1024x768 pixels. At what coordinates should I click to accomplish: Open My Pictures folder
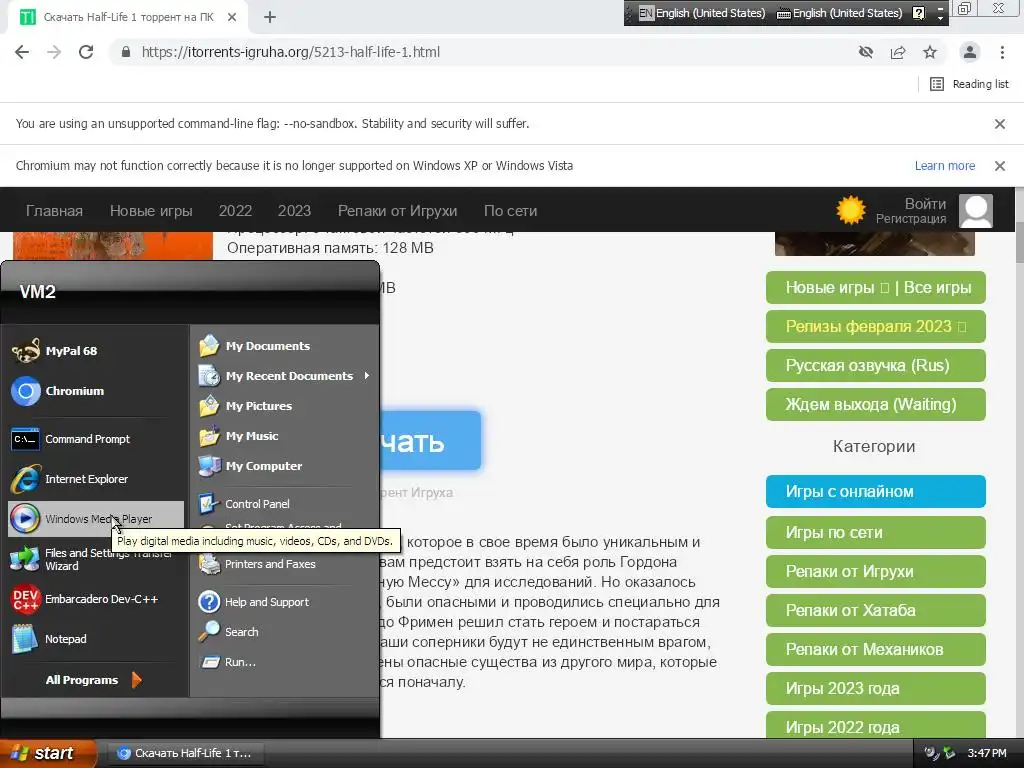[x=284, y=406]
